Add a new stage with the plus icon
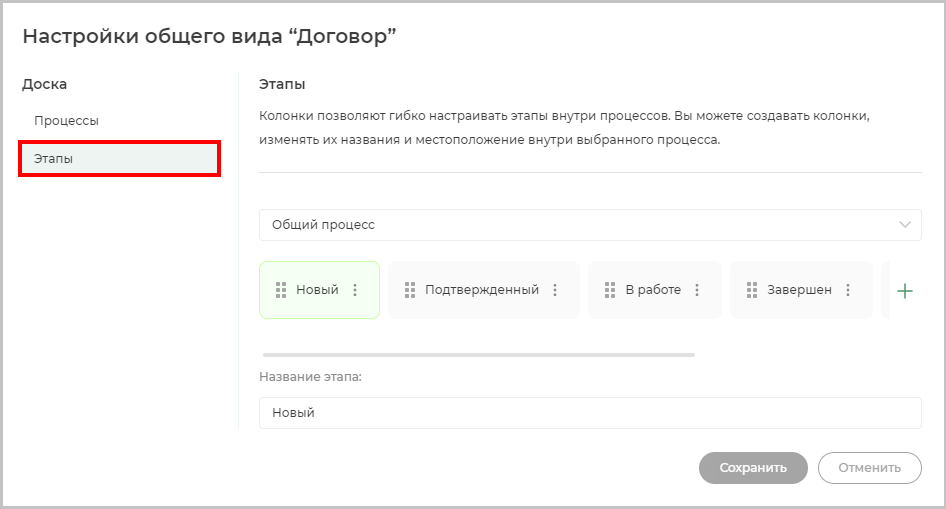The image size is (946, 509). 904,291
